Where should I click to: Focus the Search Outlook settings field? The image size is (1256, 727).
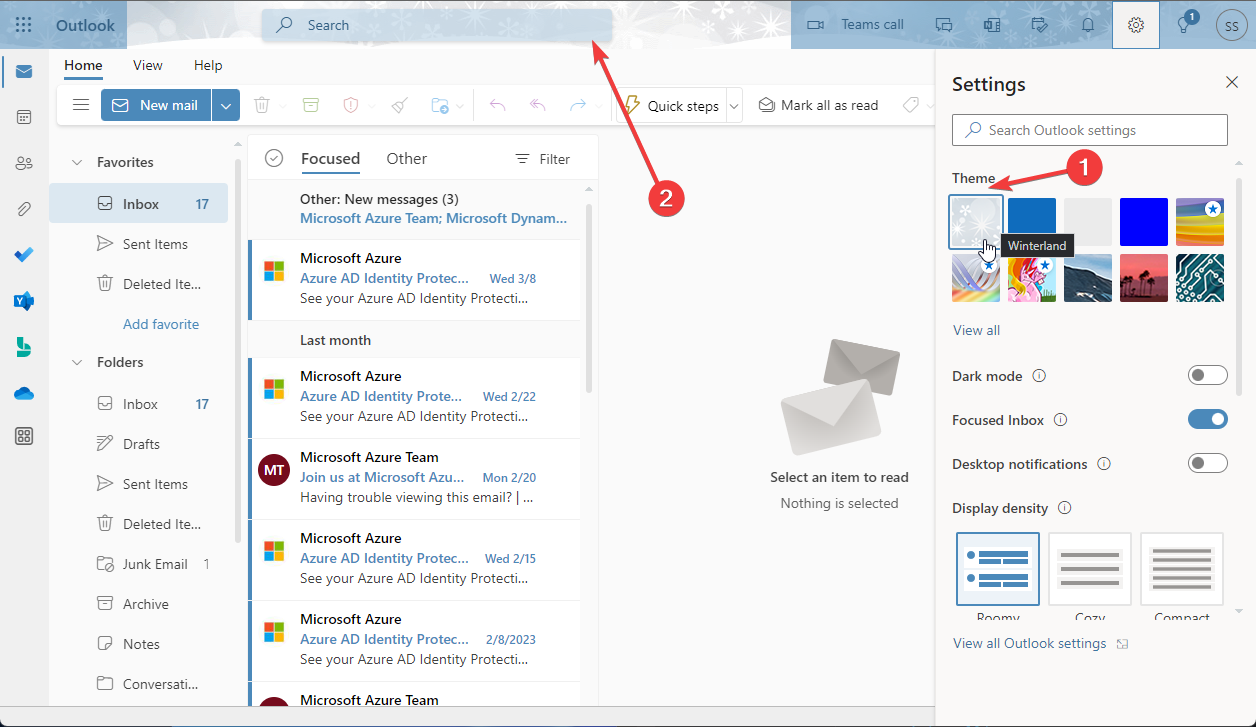click(x=1090, y=130)
